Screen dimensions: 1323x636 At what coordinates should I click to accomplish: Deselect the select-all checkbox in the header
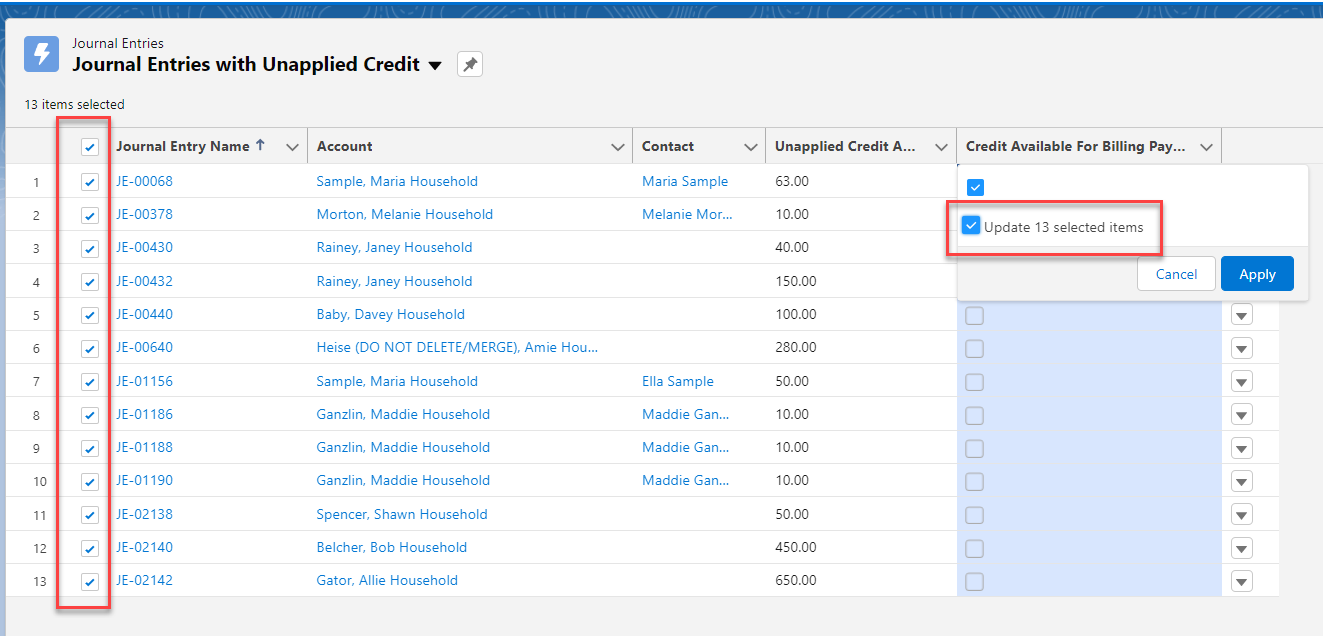tap(89, 146)
